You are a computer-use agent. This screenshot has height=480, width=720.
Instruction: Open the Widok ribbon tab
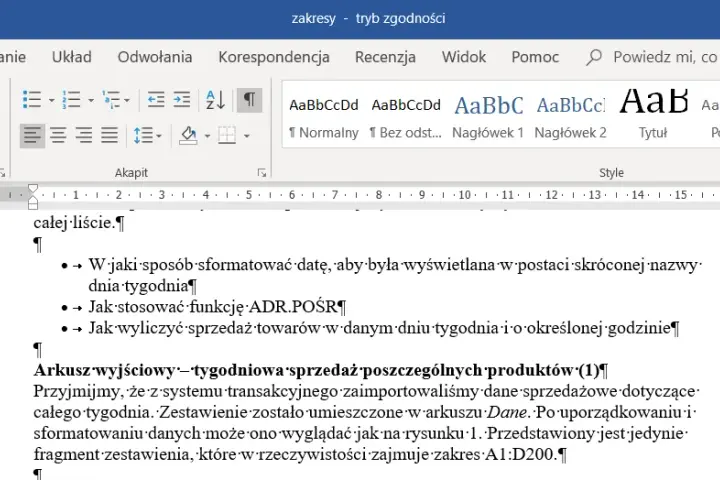pos(464,57)
